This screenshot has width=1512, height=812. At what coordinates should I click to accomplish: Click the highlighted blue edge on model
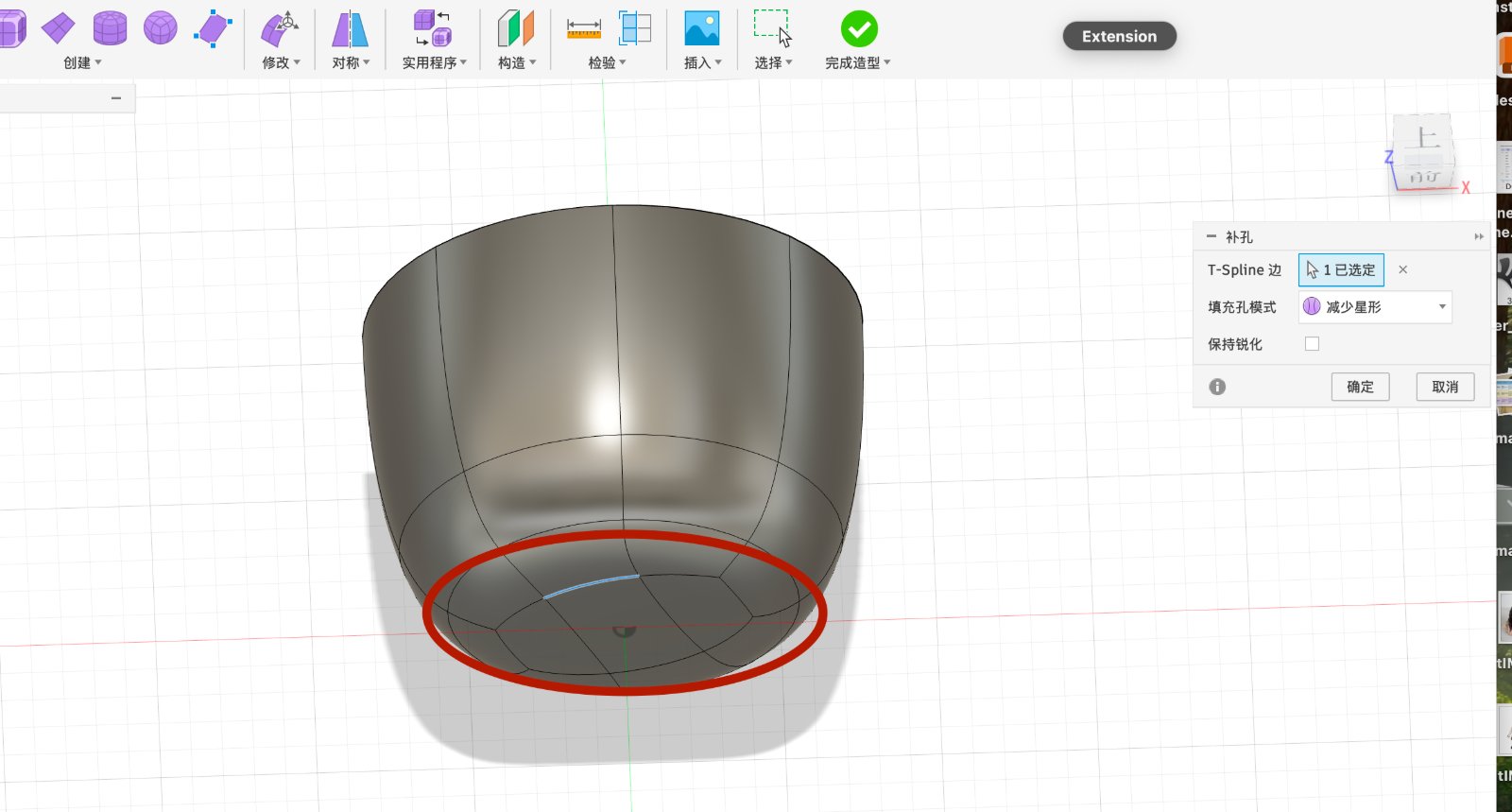[591, 586]
